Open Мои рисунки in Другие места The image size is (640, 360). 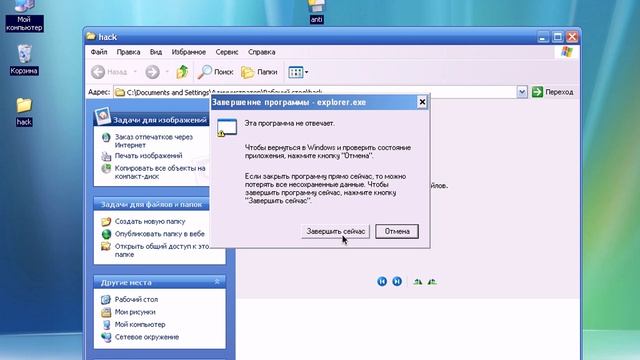[x=135, y=312]
